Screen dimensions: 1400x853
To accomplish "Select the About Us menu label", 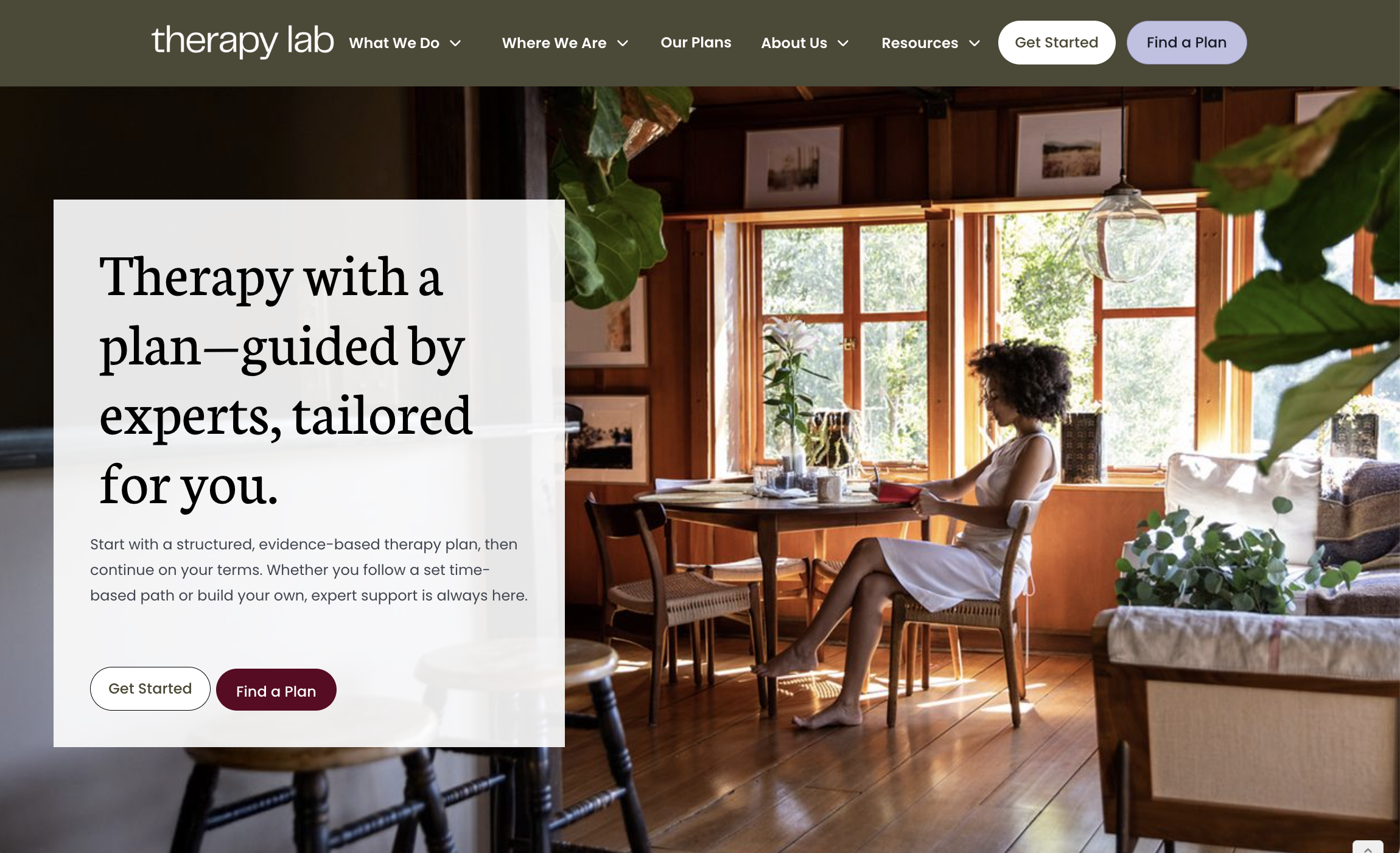I will tap(794, 43).
